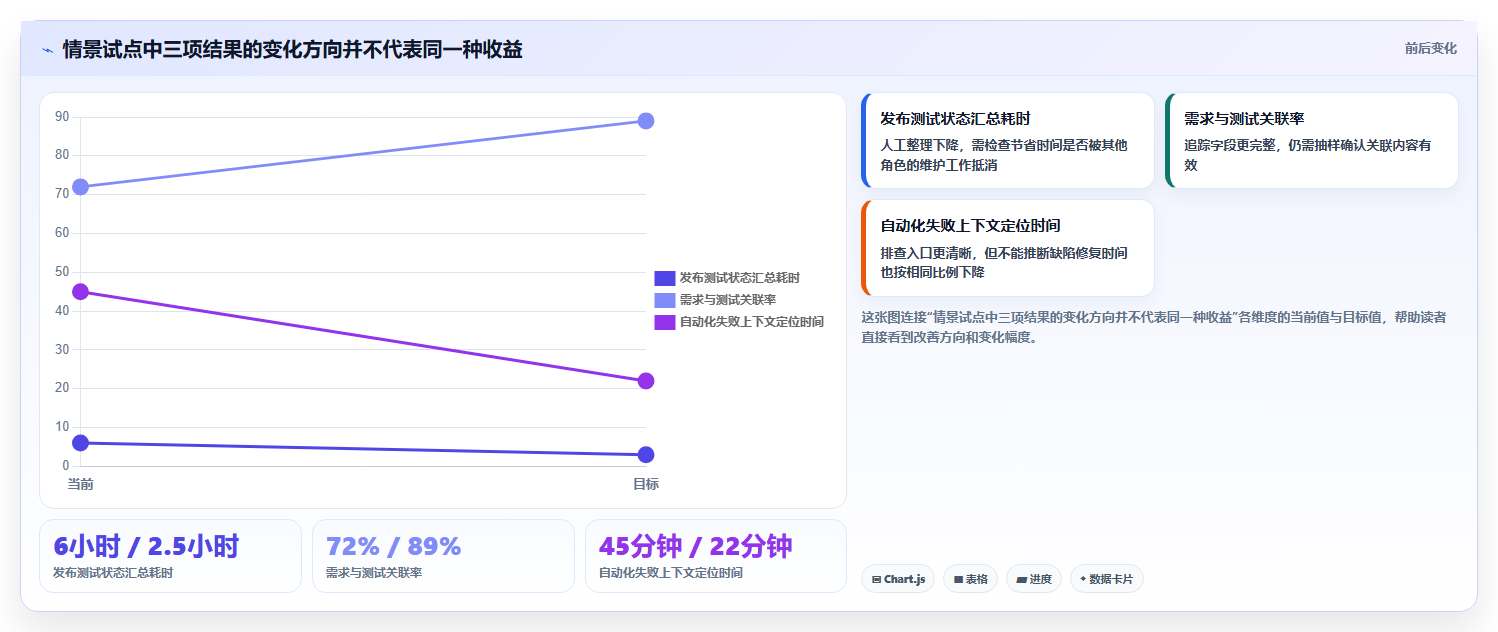
Task: Toggle 发布测试状态汇总耗时 legend swatch
Action: click(x=664, y=278)
